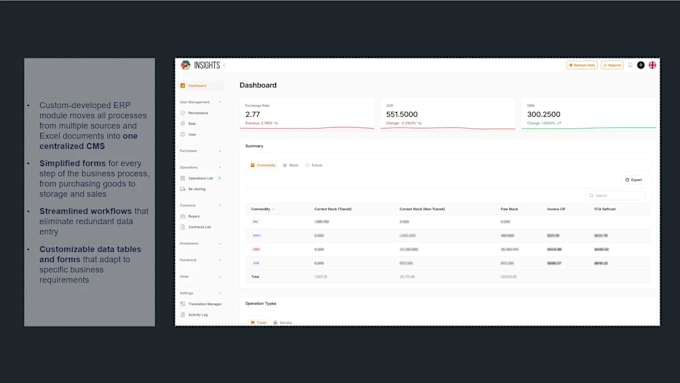Viewport: 680px width, 383px height.
Task: Click the Dashboard page title
Action: (258, 85)
